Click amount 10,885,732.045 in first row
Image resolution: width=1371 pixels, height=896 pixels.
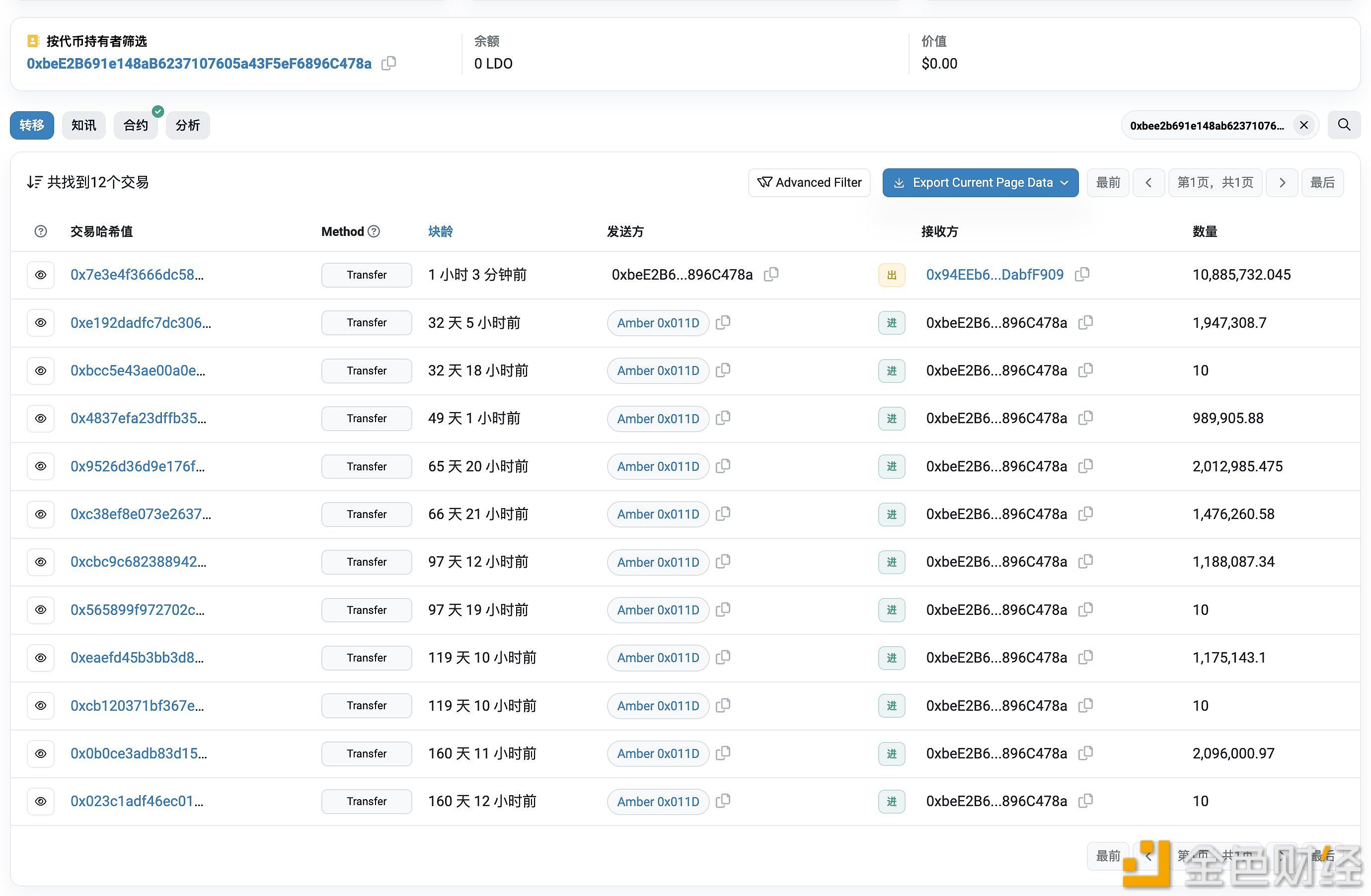(1241, 275)
